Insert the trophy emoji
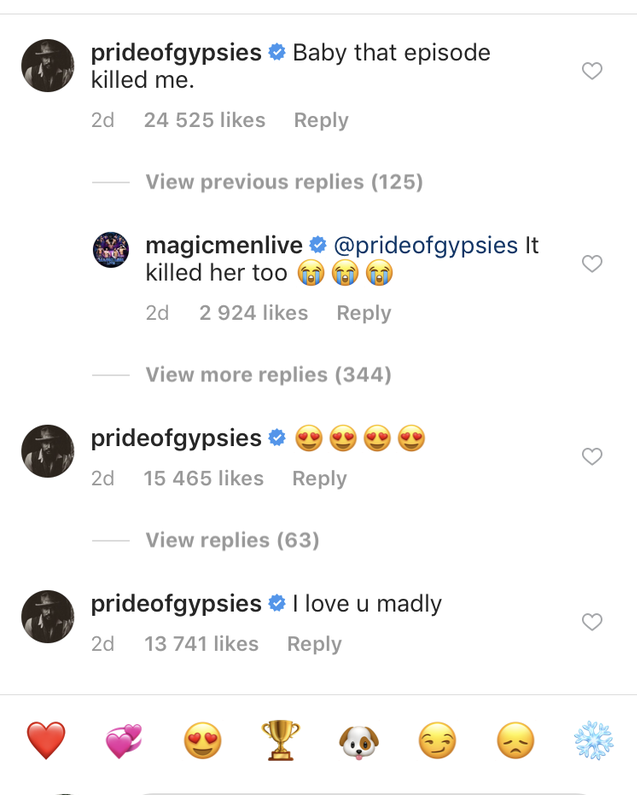Viewport: 637px width, 795px height. click(x=280, y=741)
